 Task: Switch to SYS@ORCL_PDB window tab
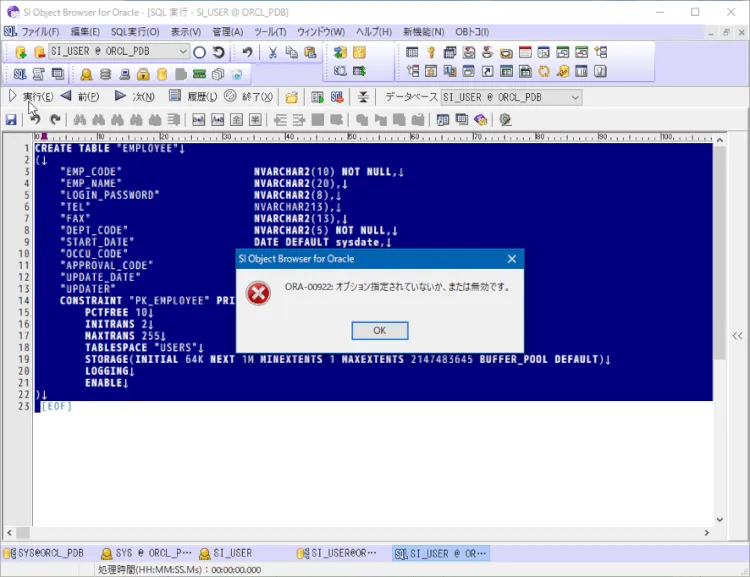click(x=44, y=553)
